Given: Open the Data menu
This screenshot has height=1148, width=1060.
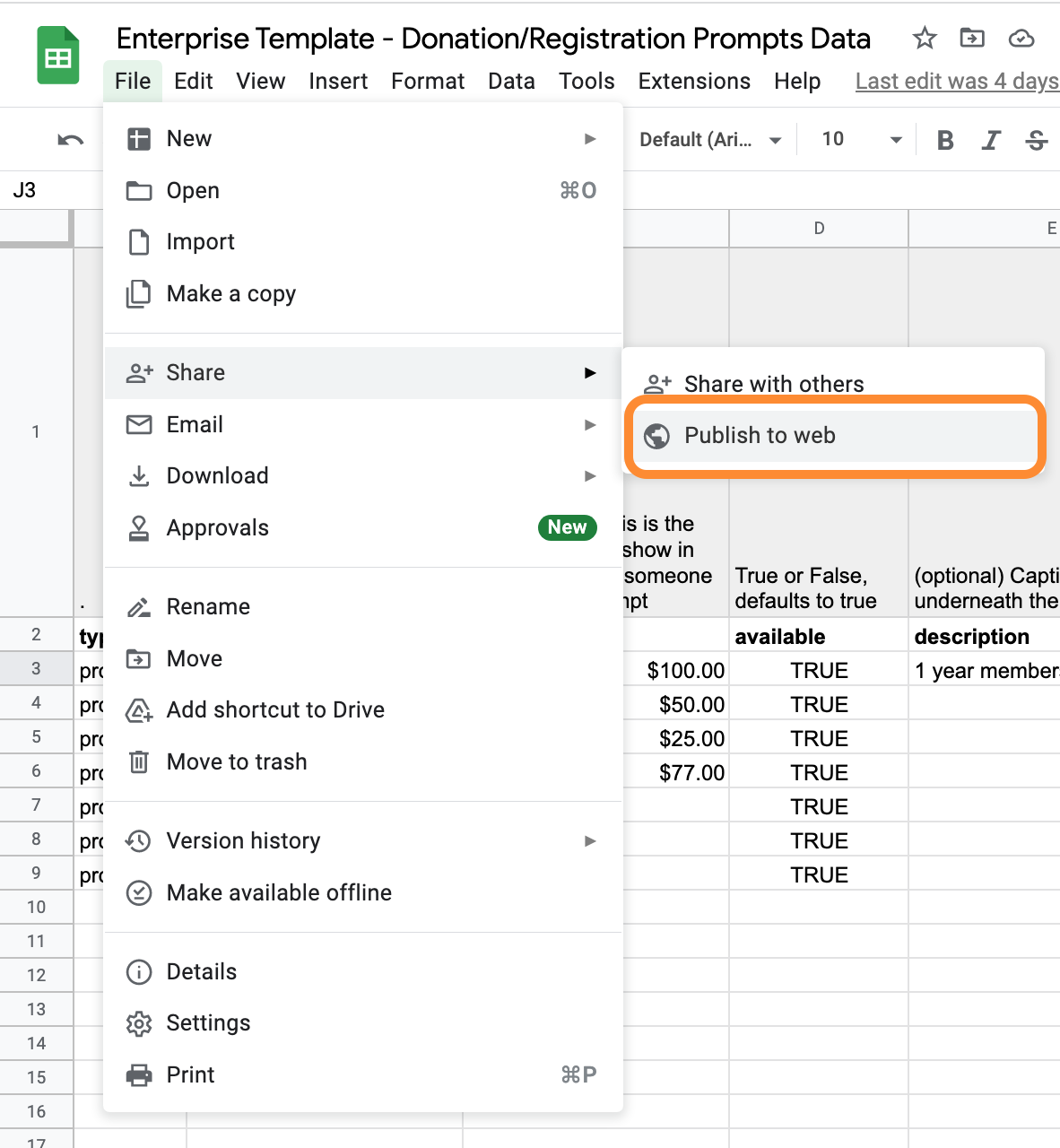Looking at the screenshot, I should 511,82.
